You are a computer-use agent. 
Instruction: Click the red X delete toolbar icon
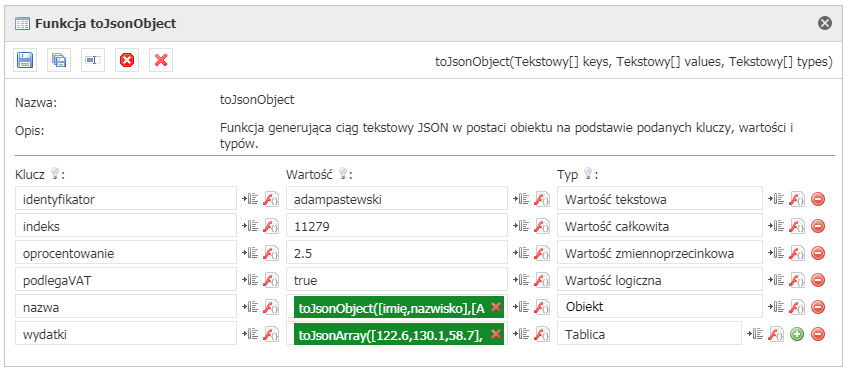click(161, 60)
